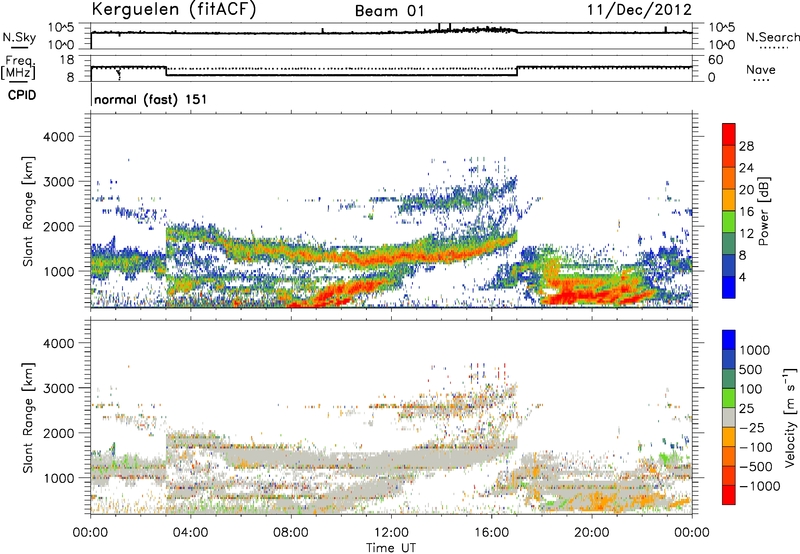Click the gray segment of the velocity colorbar
Viewport: 800px width, 554px height.
729,417
